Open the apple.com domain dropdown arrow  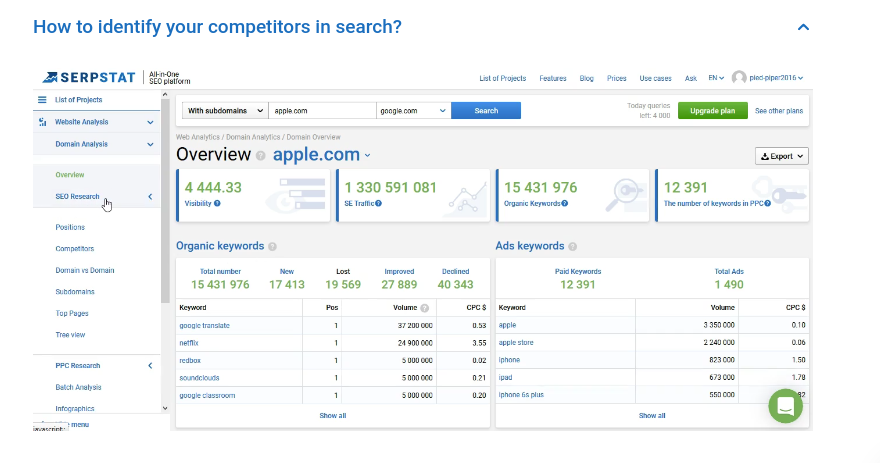pyautogui.click(x=368, y=155)
